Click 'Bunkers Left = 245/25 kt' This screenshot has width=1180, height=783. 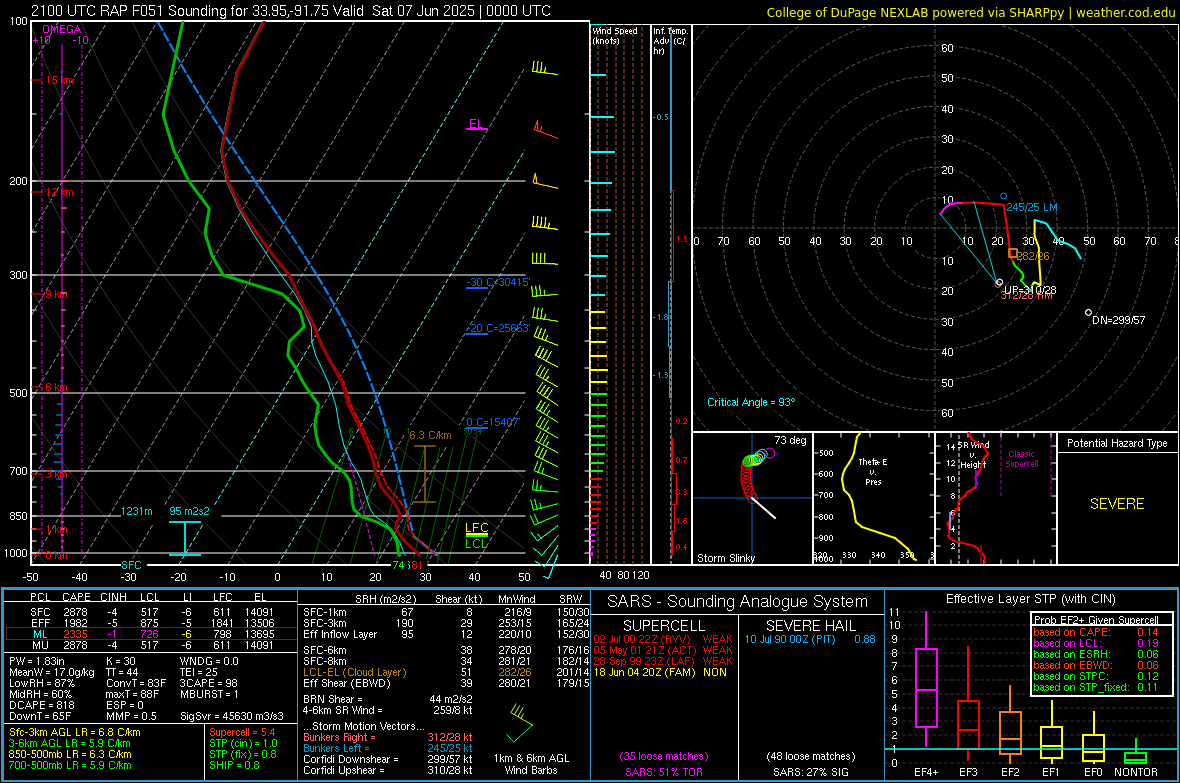[x=388, y=748]
